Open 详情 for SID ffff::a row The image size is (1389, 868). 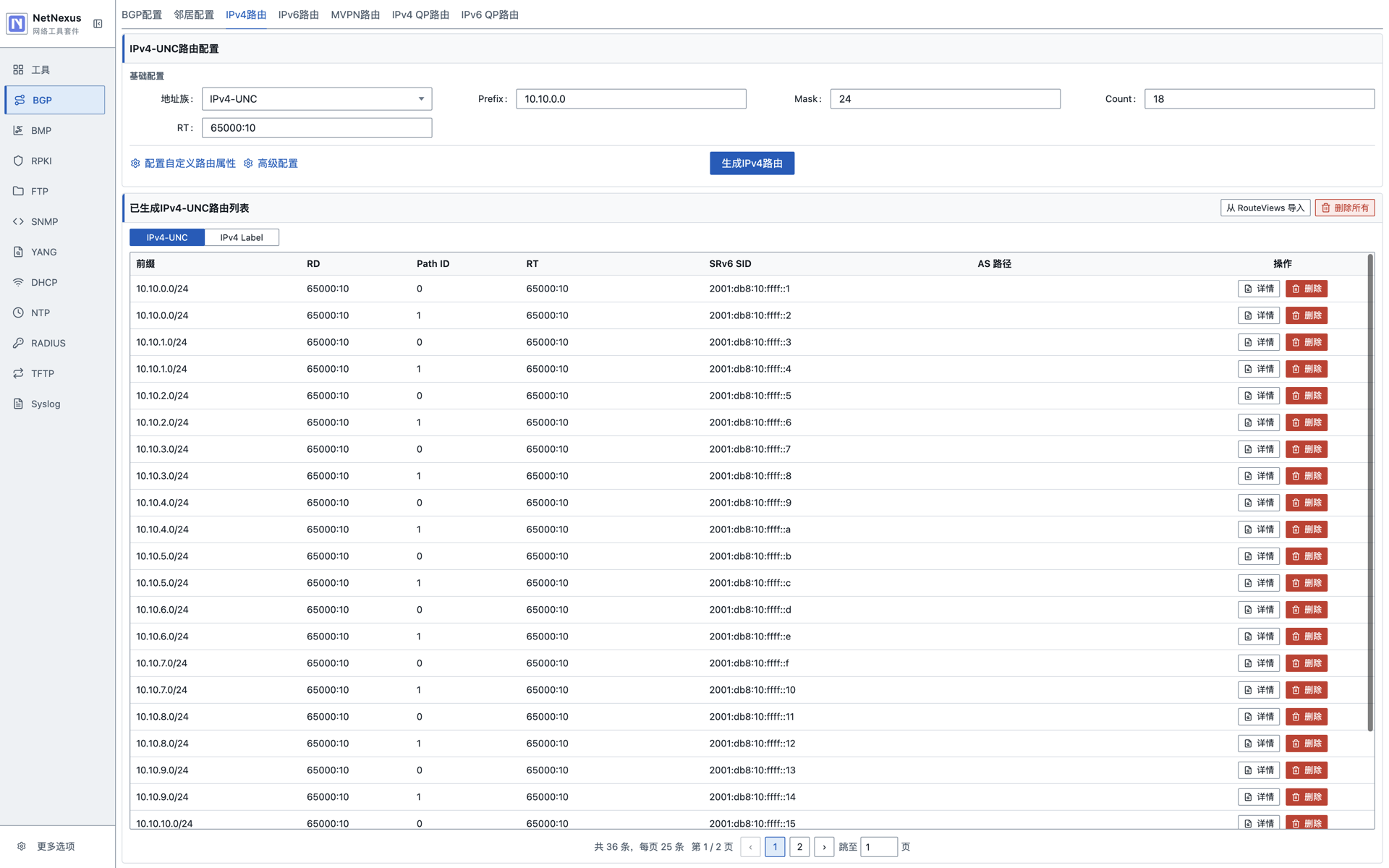click(x=1259, y=529)
